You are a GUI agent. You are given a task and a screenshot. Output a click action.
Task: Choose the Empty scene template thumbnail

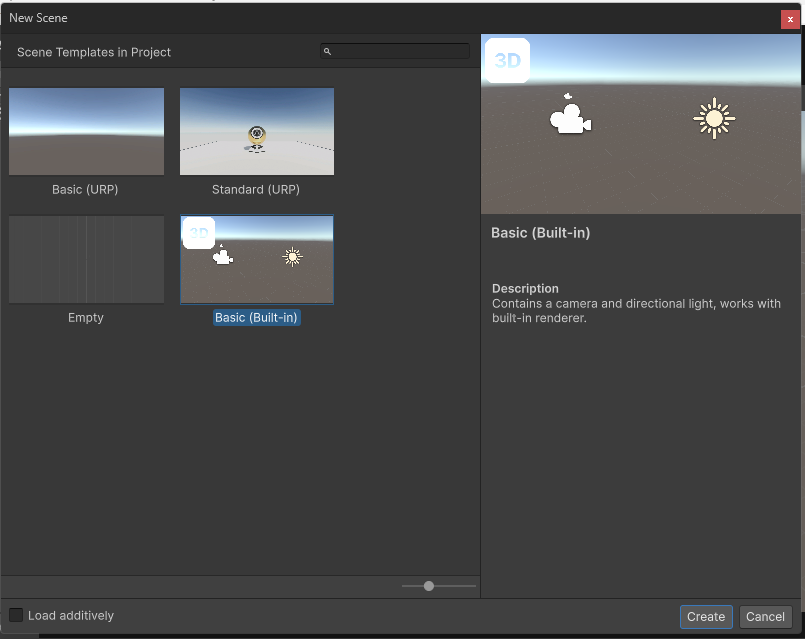click(x=86, y=259)
